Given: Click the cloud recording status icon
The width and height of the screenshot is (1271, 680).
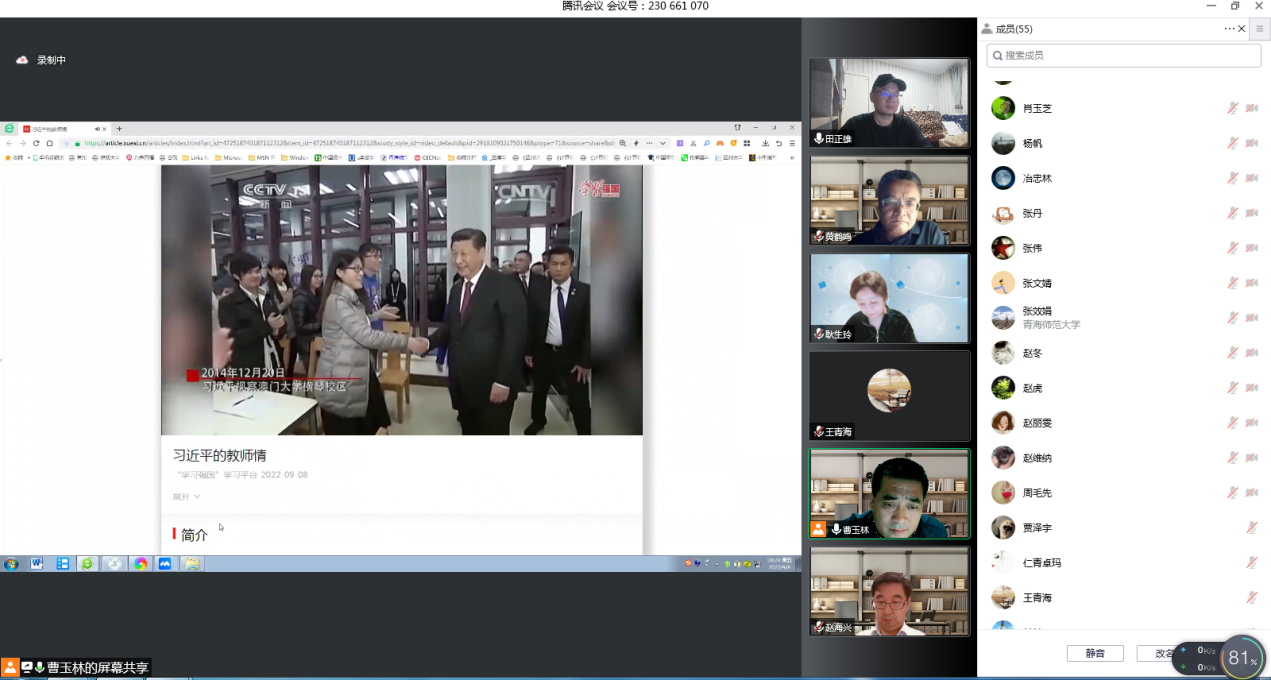Looking at the screenshot, I should [22, 60].
